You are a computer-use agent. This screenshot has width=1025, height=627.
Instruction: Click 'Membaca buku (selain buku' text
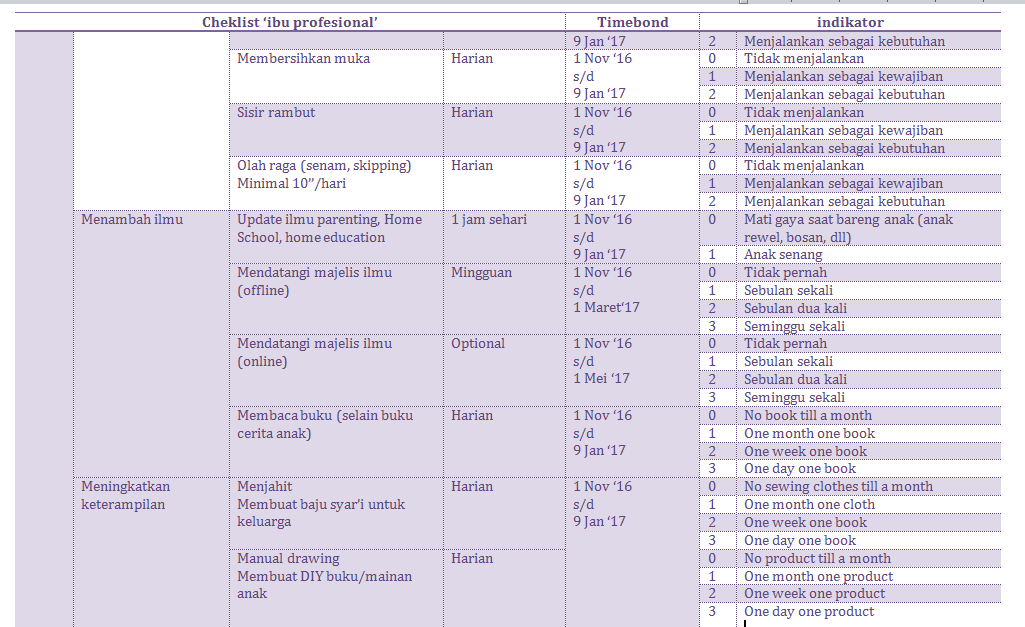tap(325, 416)
